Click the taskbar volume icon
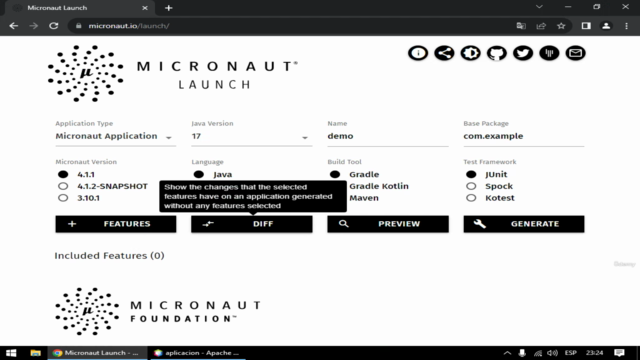Image resolution: width=640 pixels, height=360 pixels. click(552, 353)
